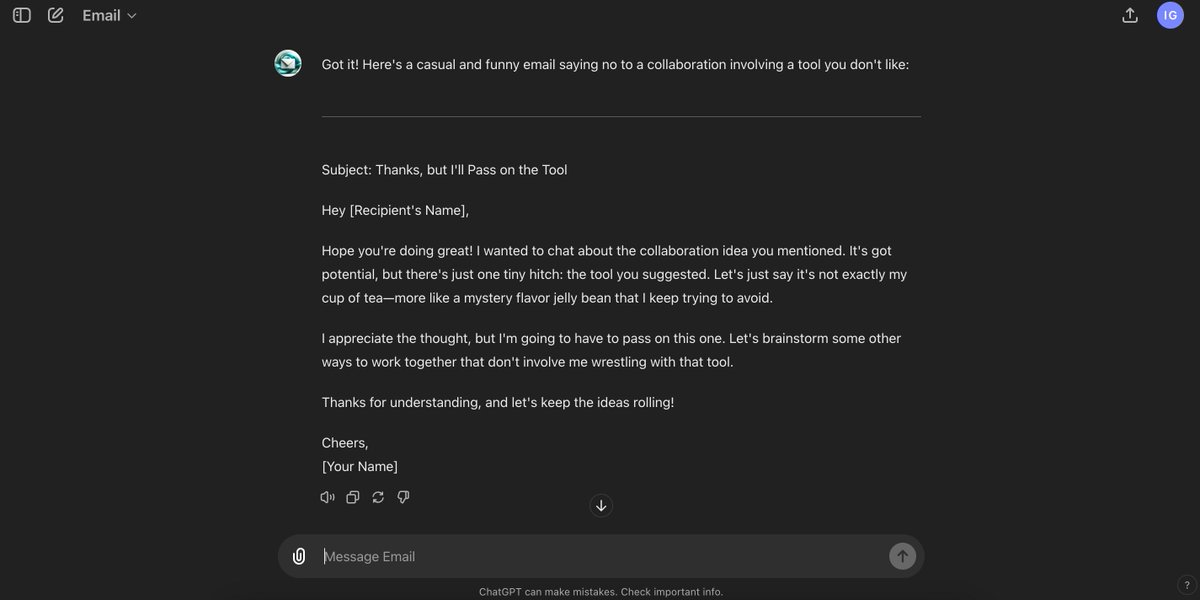Mark the response with the thumbs down icon
The width and height of the screenshot is (1200, 600).
403,497
